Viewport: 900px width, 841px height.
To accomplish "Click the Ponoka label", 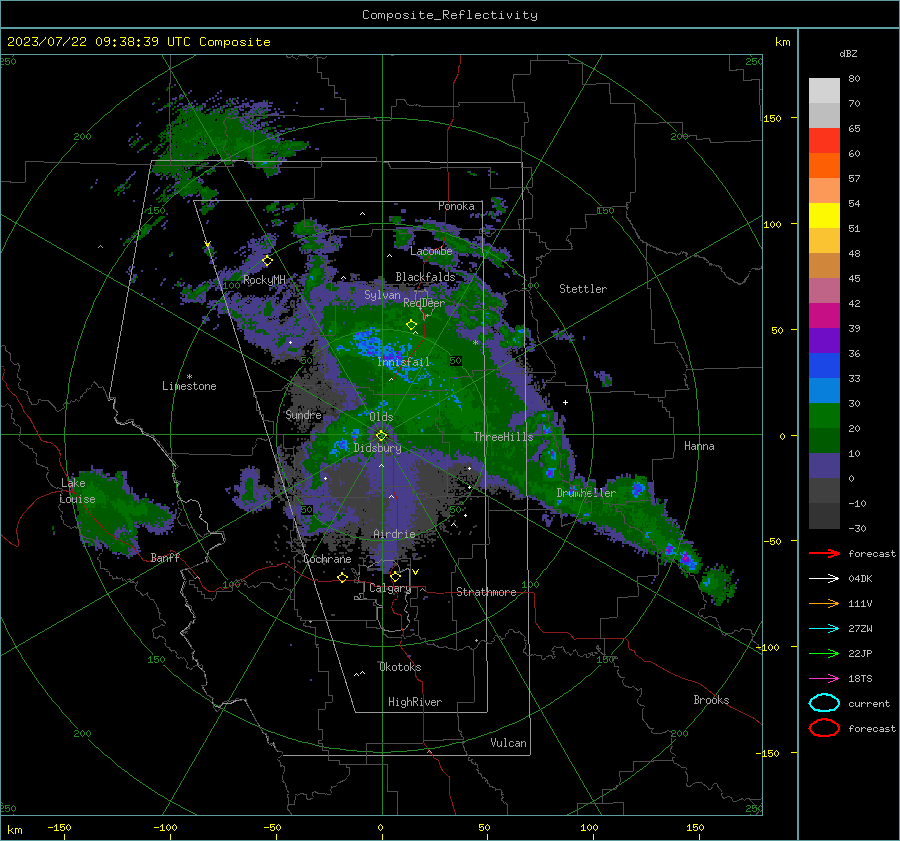I will click(456, 206).
